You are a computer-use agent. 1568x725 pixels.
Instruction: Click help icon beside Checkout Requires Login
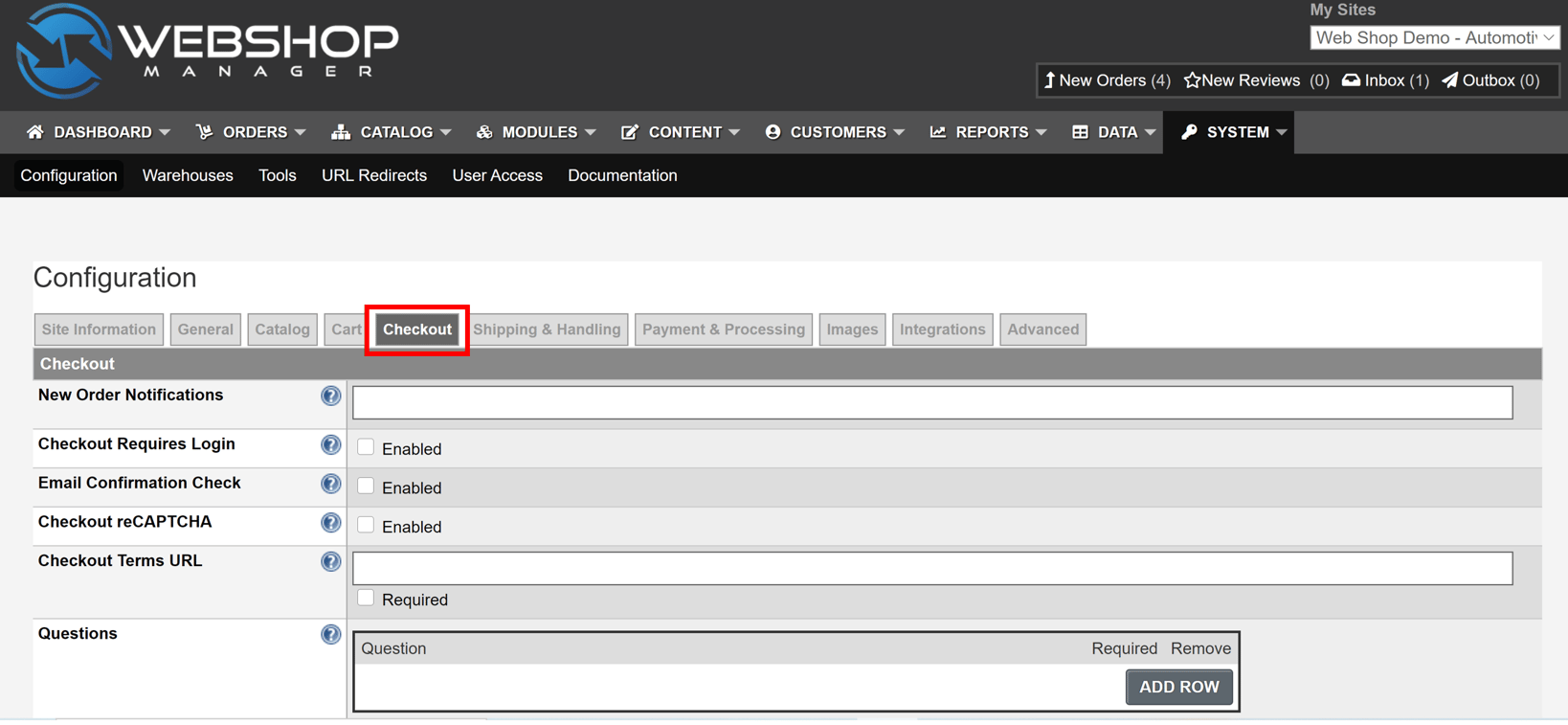(330, 444)
